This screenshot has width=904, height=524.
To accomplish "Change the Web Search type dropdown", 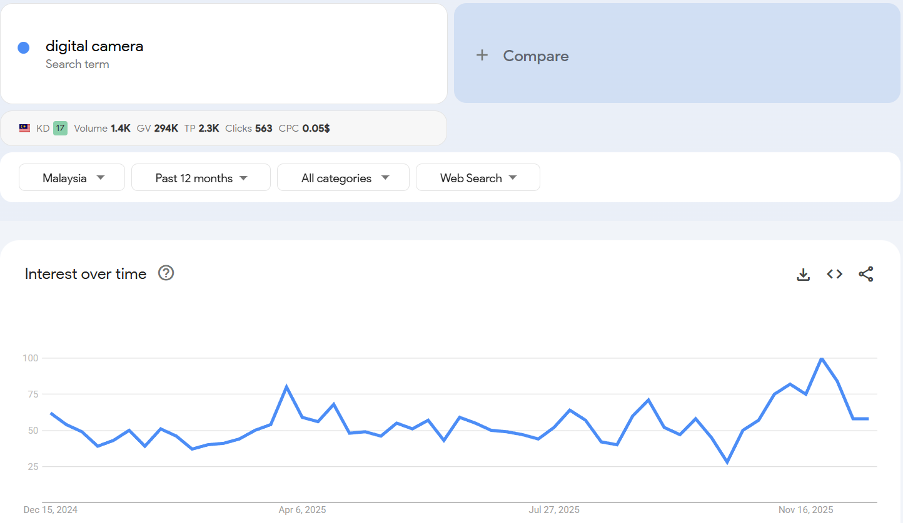I will pyautogui.click(x=478, y=178).
